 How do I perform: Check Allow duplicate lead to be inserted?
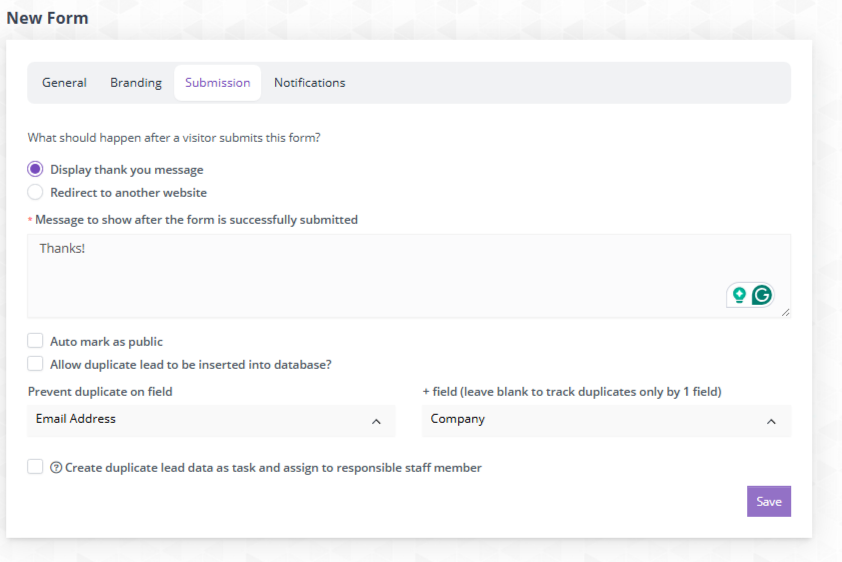click(35, 364)
